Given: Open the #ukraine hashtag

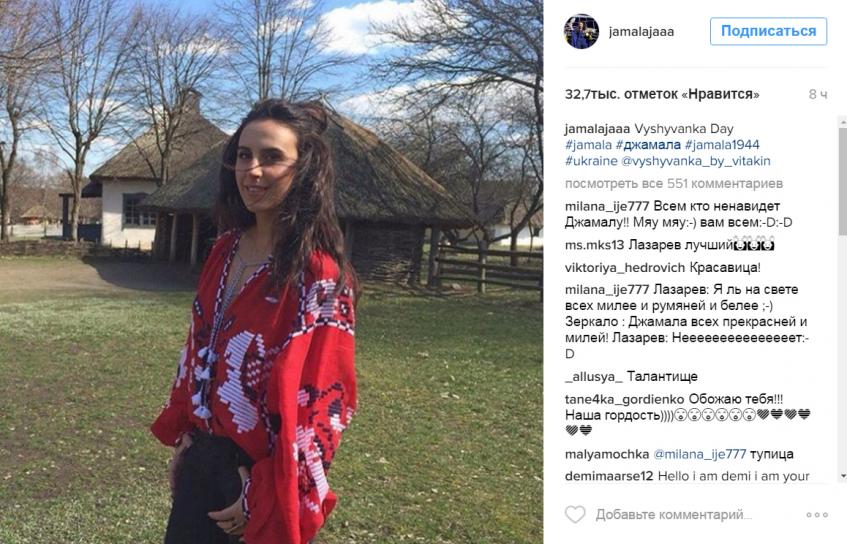Looking at the screenshot, I should coord(591,161).
